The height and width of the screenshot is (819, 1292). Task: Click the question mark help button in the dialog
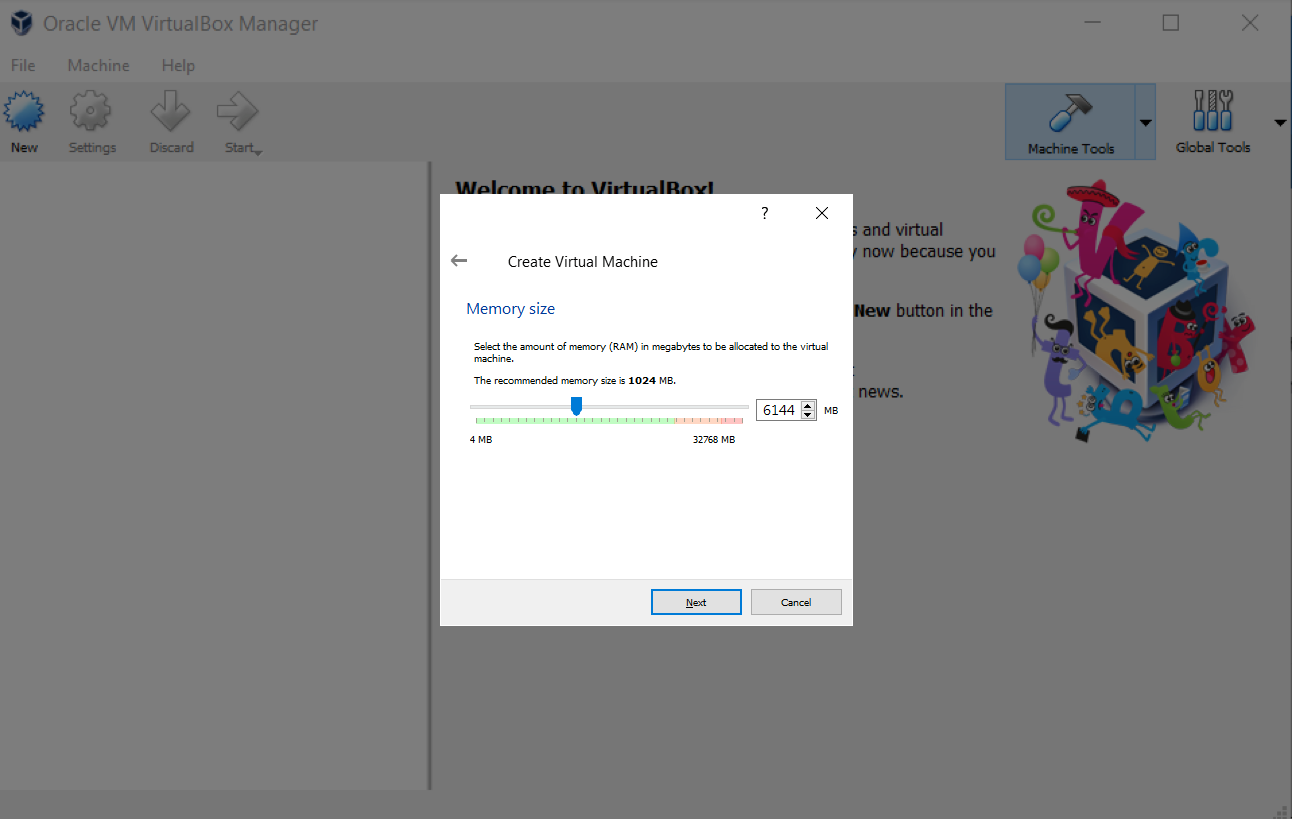pos(765,213)
